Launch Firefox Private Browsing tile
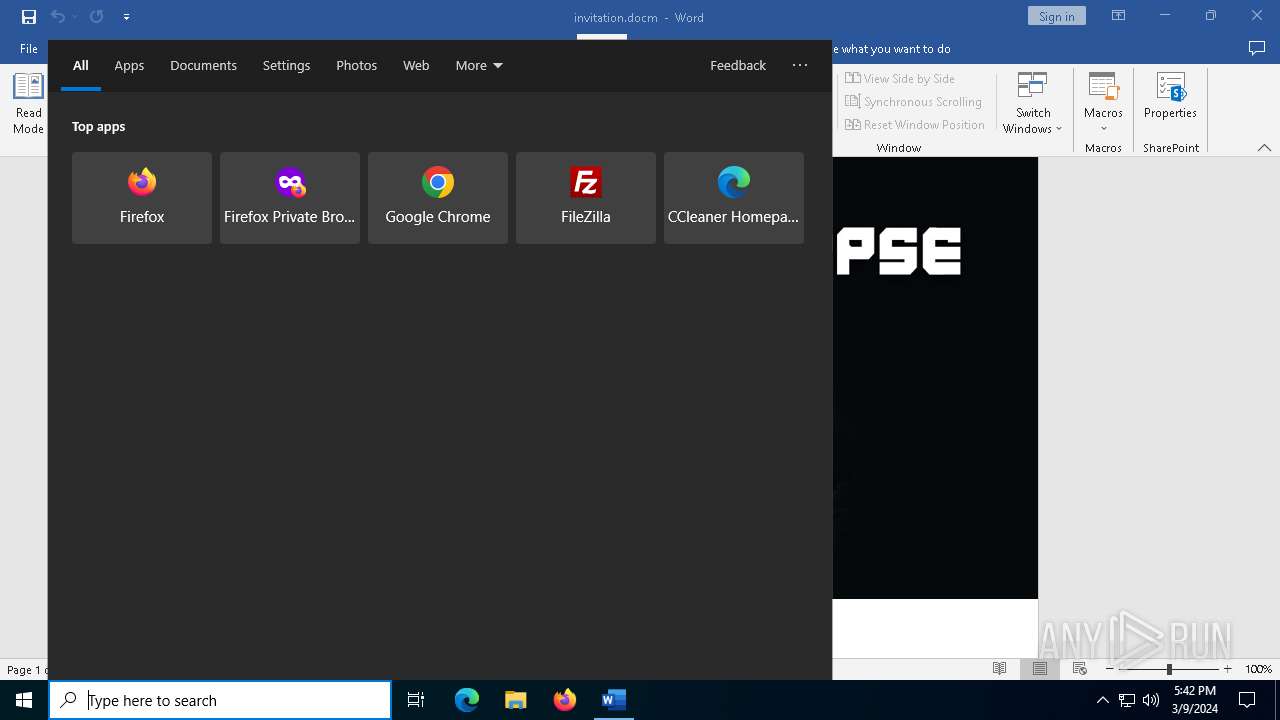1280x720 pixels. click(290, 198)
